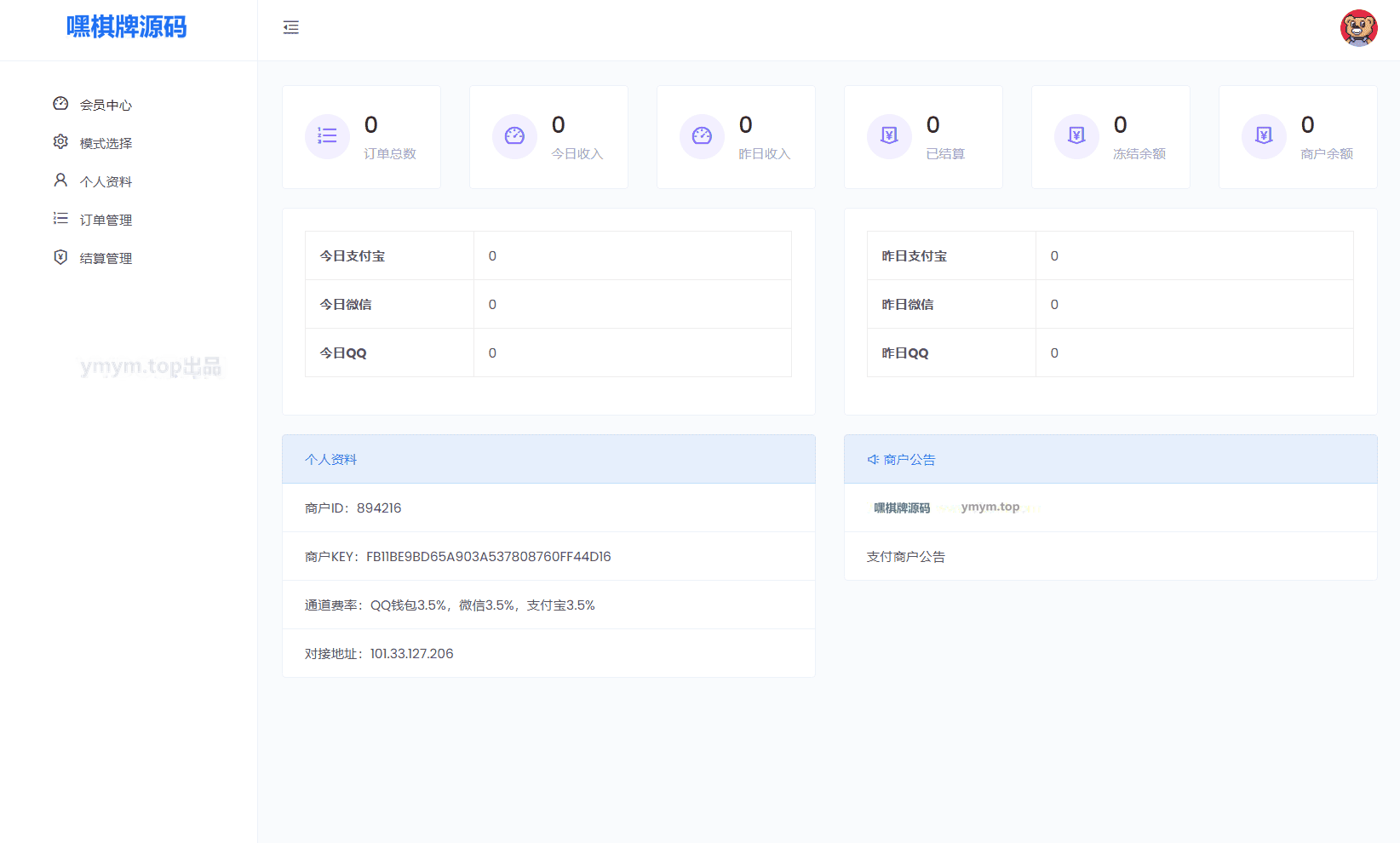Click the 昨日支付宝 row label

point(915,256)
